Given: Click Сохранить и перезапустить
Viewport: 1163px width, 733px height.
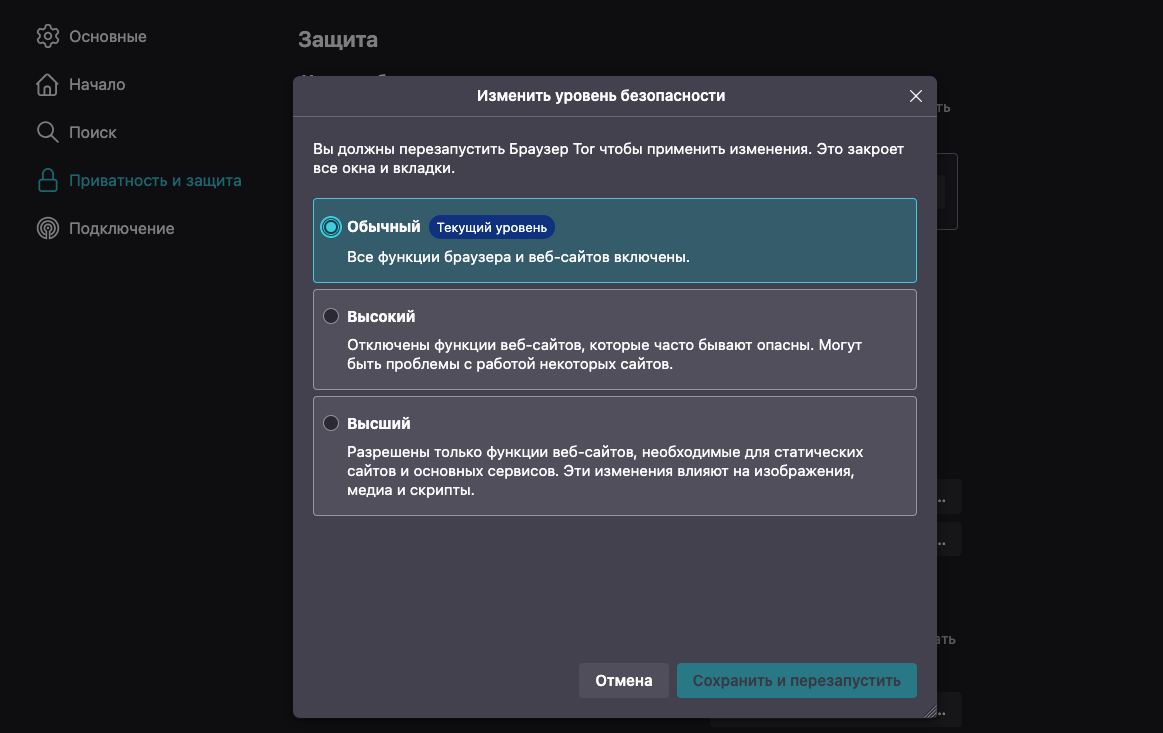Looking at the screenshot, I should coord(796,680).
